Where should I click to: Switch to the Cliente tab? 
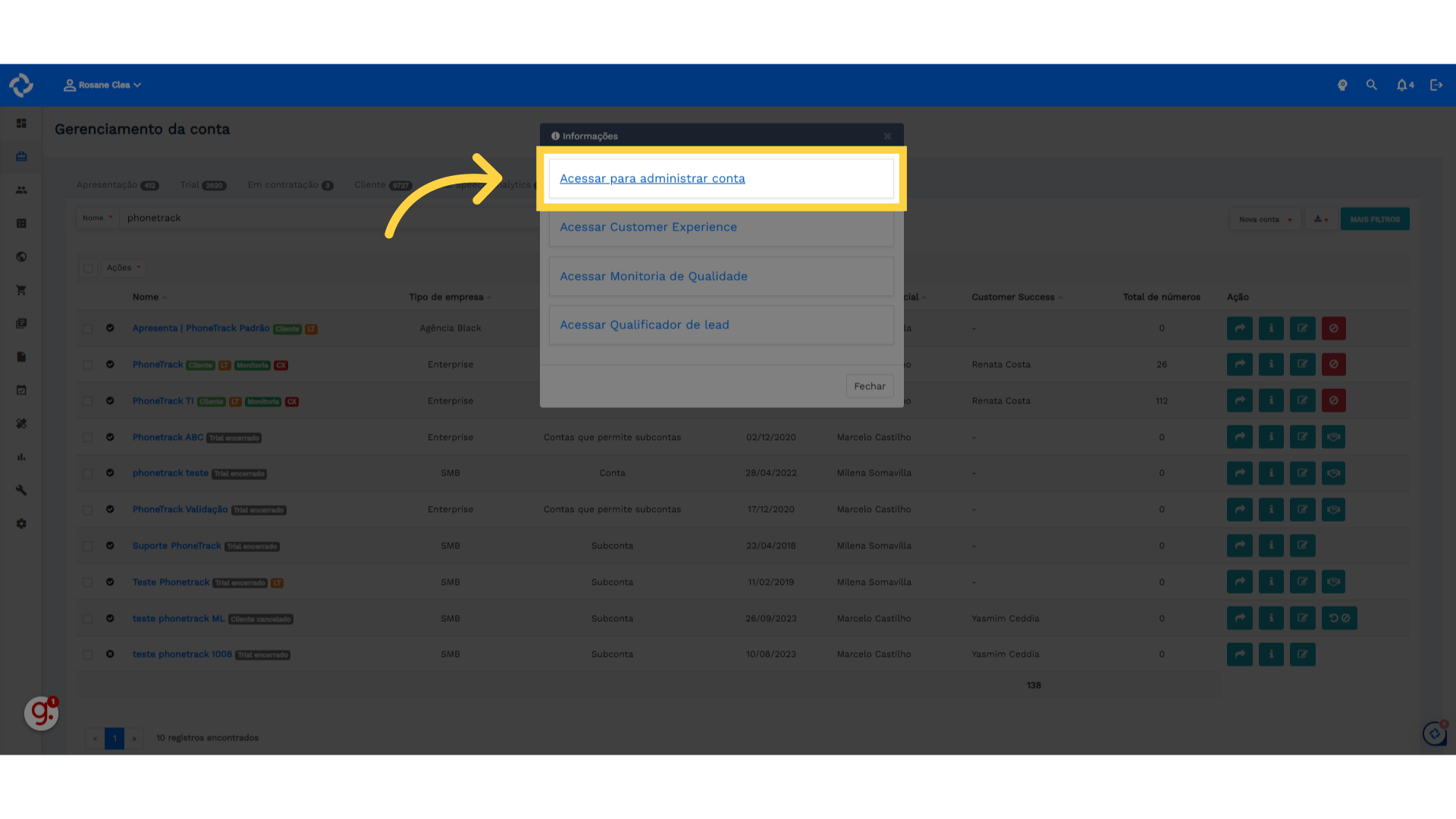[x=383, y=185]
